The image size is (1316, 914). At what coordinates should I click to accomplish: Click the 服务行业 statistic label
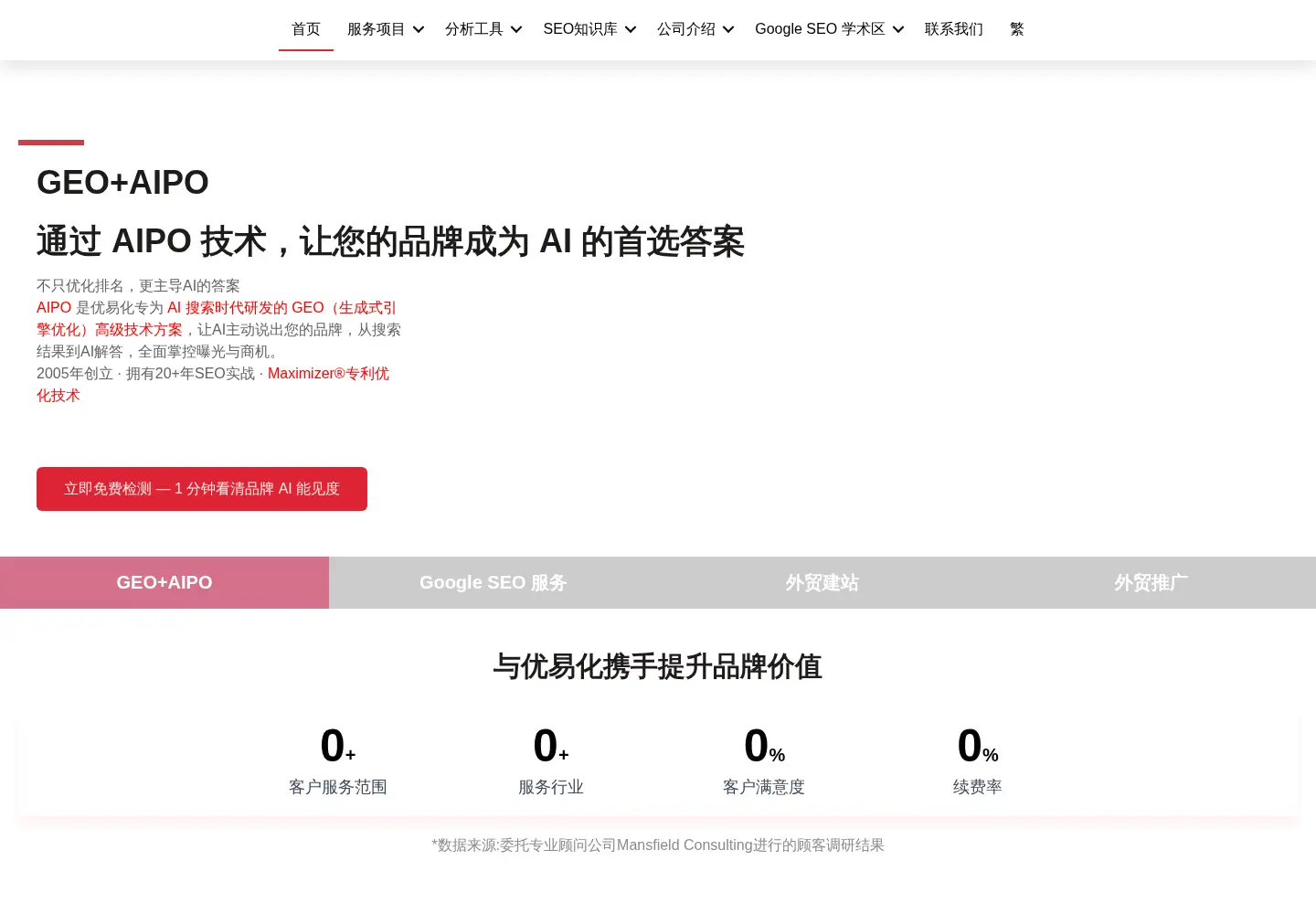tap(551, 787)
